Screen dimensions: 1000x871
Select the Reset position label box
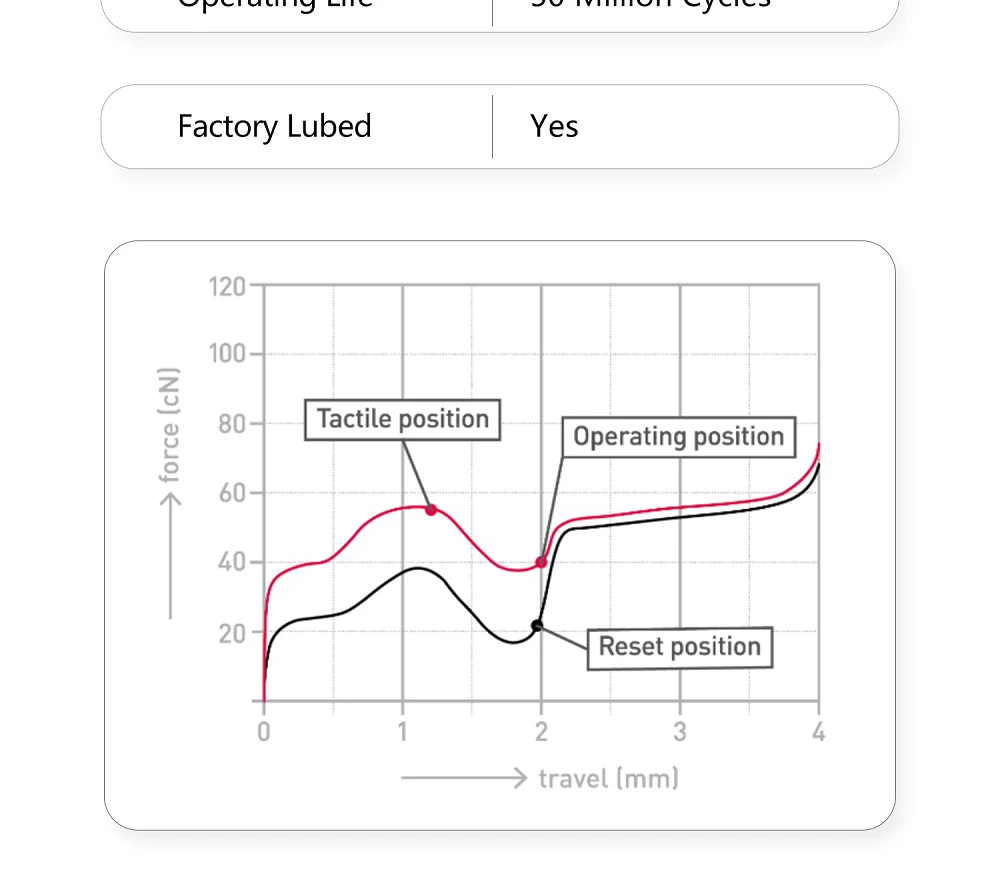point(679,647)
